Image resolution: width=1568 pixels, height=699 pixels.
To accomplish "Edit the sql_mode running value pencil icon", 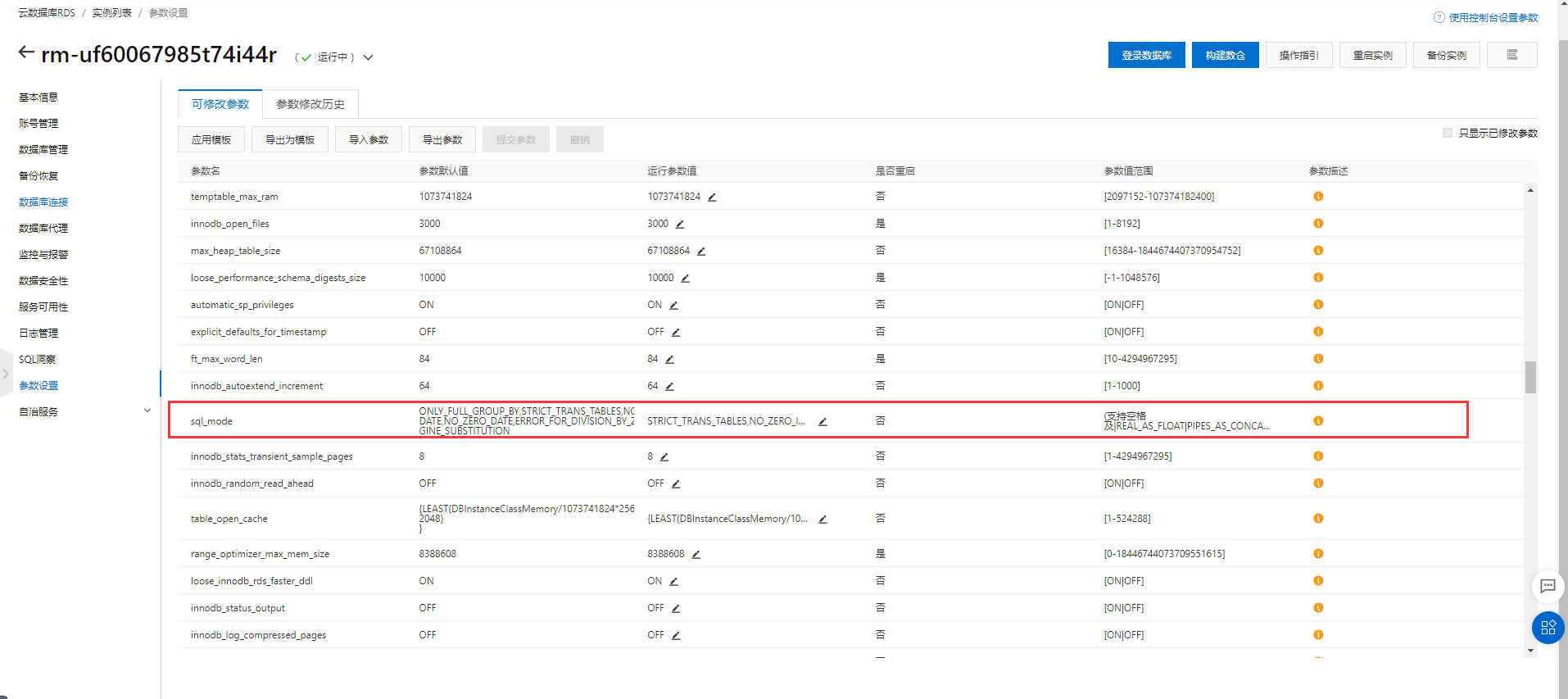I will [823, 422].
